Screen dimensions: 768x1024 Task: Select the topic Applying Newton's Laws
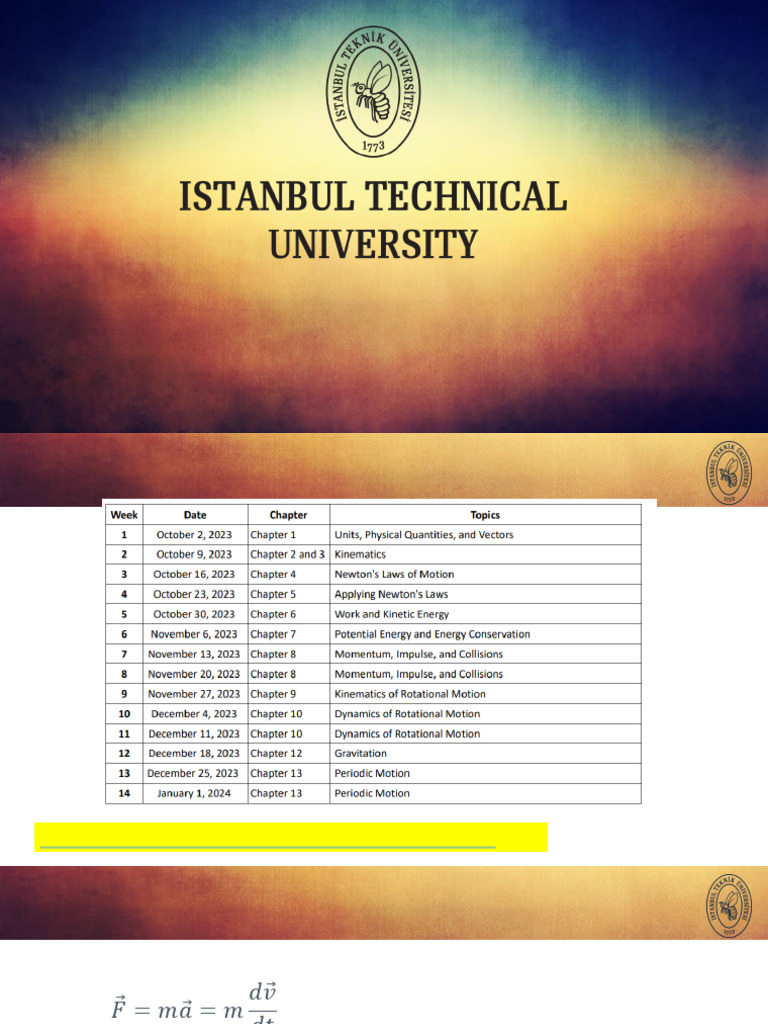click(x=391, y=594)
